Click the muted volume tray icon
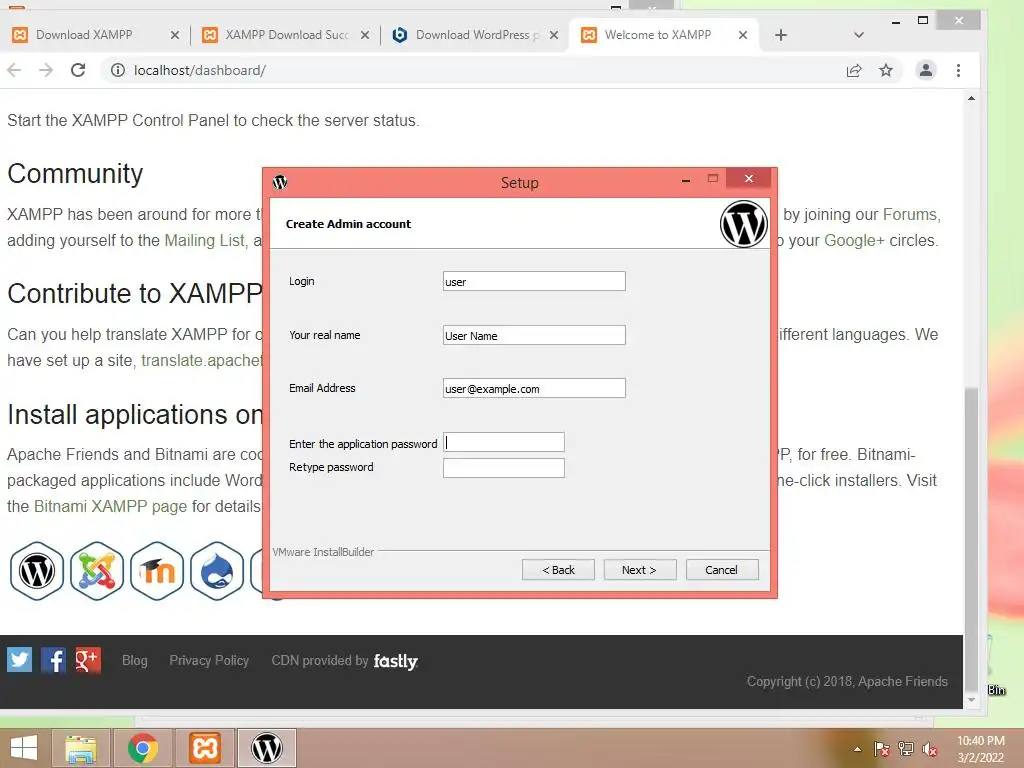 coord(930,749)
